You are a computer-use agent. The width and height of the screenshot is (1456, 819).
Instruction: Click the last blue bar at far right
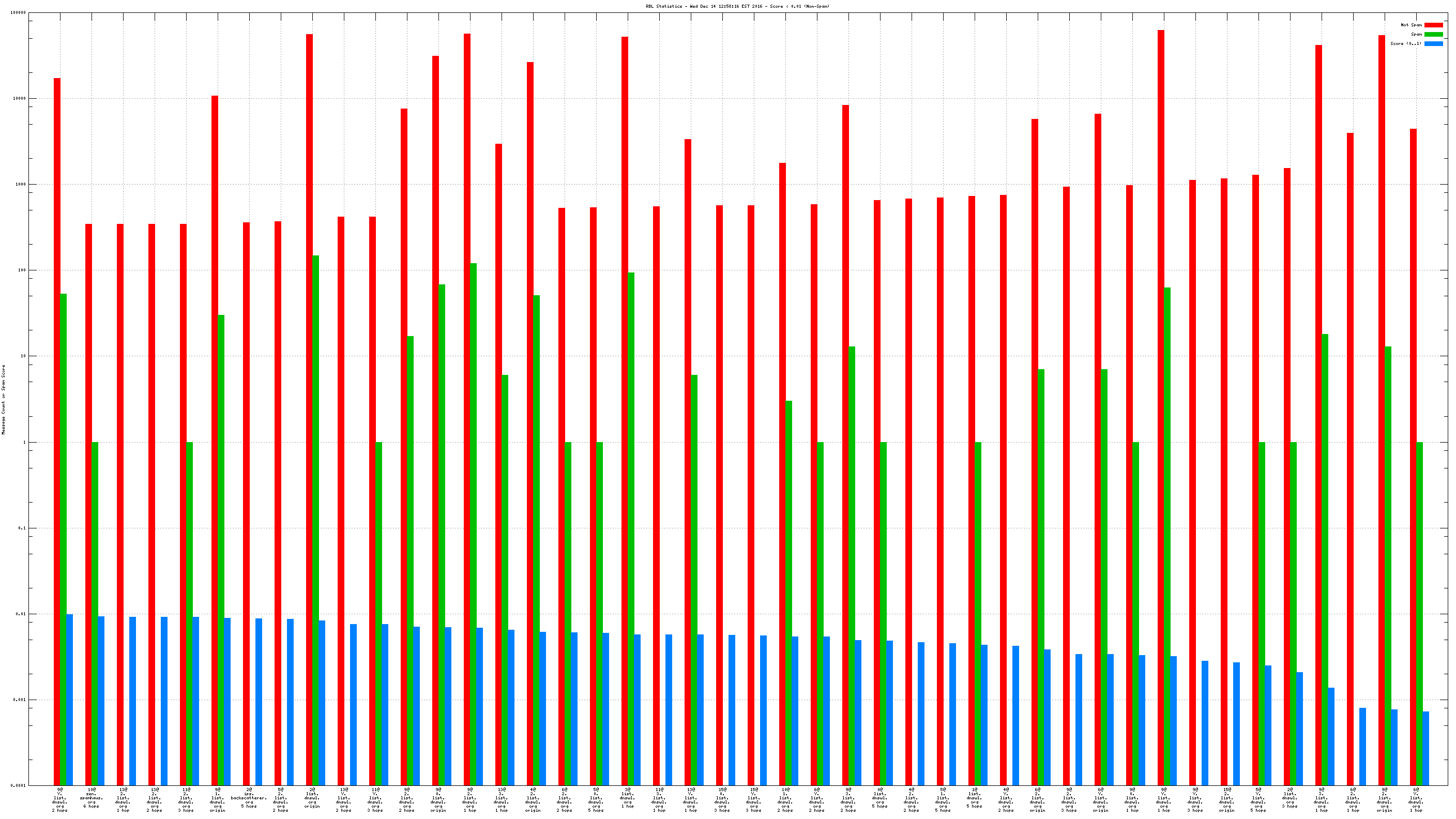[1425, 748]
